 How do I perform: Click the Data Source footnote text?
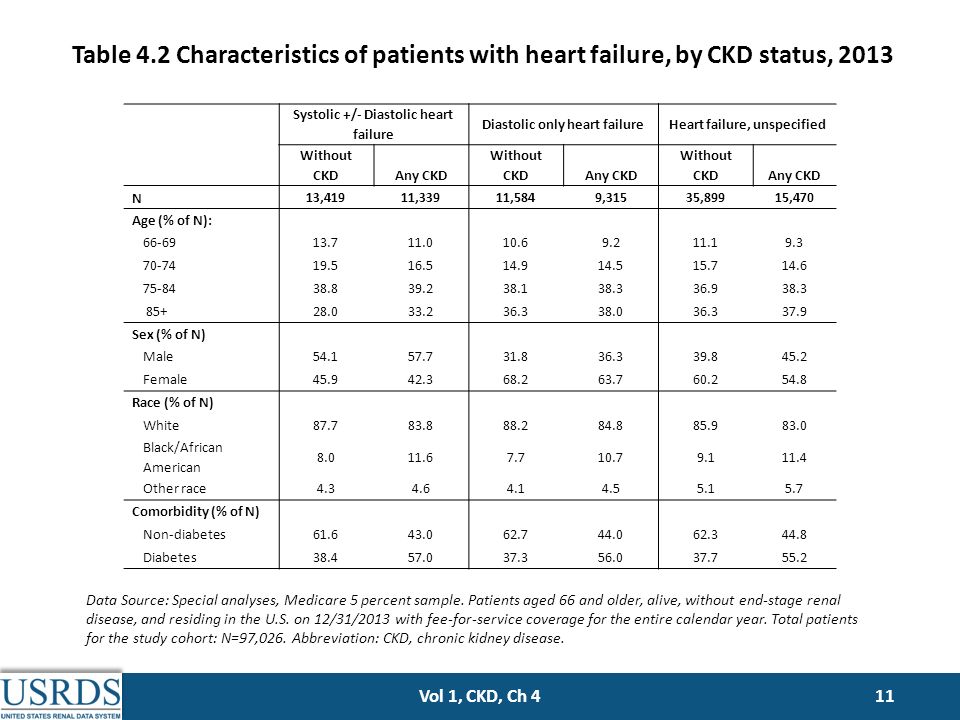tap(471, 619)
